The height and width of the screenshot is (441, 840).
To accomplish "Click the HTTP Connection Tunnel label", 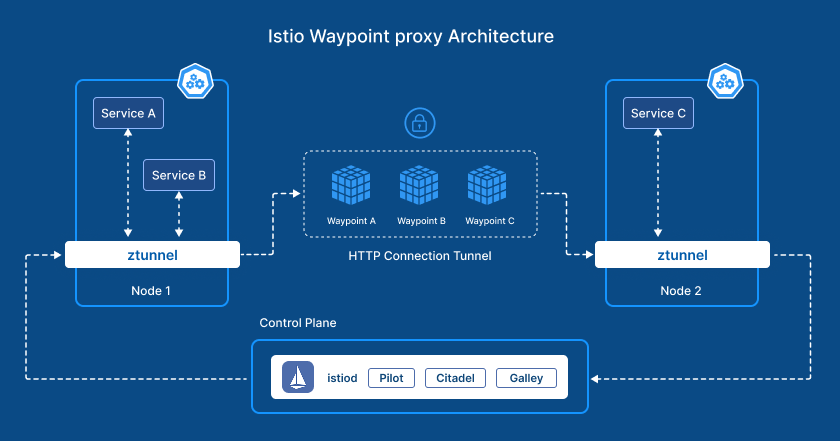I will 420,257.
